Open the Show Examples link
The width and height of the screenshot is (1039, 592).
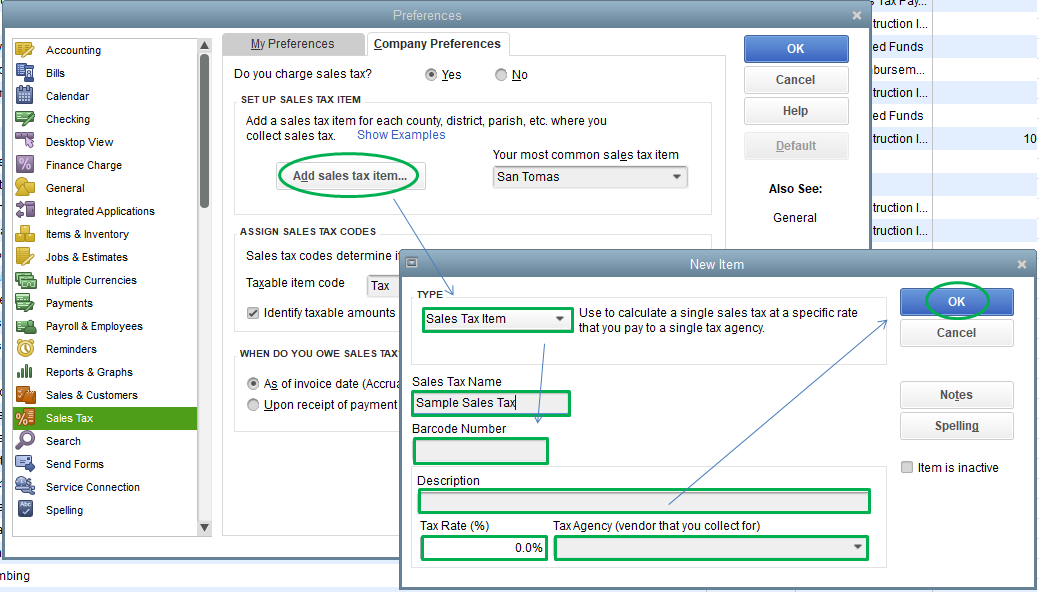401,135
